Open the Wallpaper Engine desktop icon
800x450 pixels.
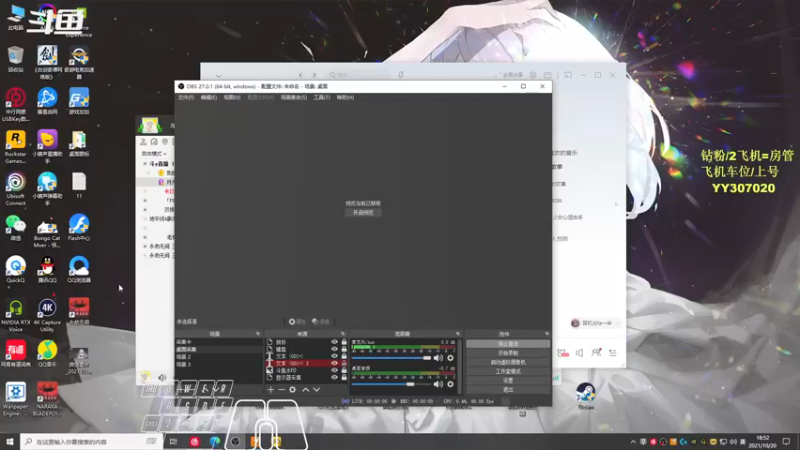point(15,399)
